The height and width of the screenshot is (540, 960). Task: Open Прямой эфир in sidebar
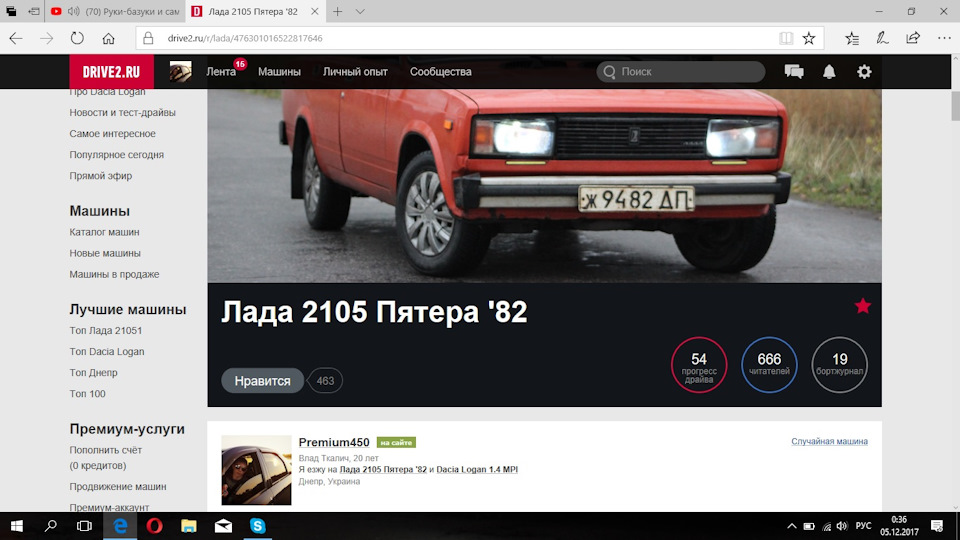(x=100, y=176)
